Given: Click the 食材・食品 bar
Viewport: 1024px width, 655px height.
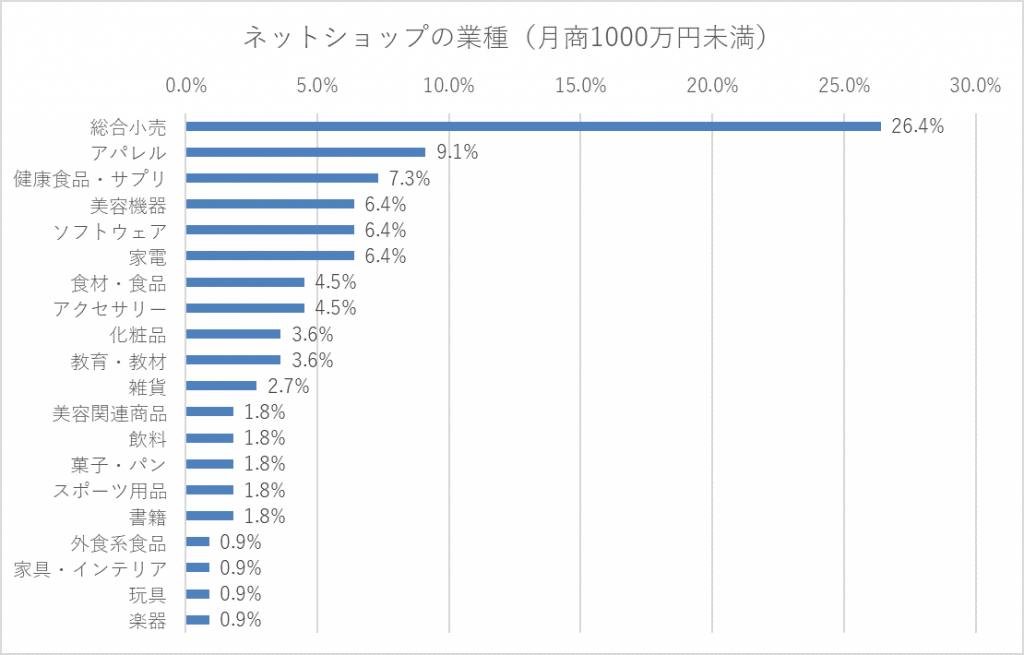Looking at the screenshot, I should (x=245, y=282).
